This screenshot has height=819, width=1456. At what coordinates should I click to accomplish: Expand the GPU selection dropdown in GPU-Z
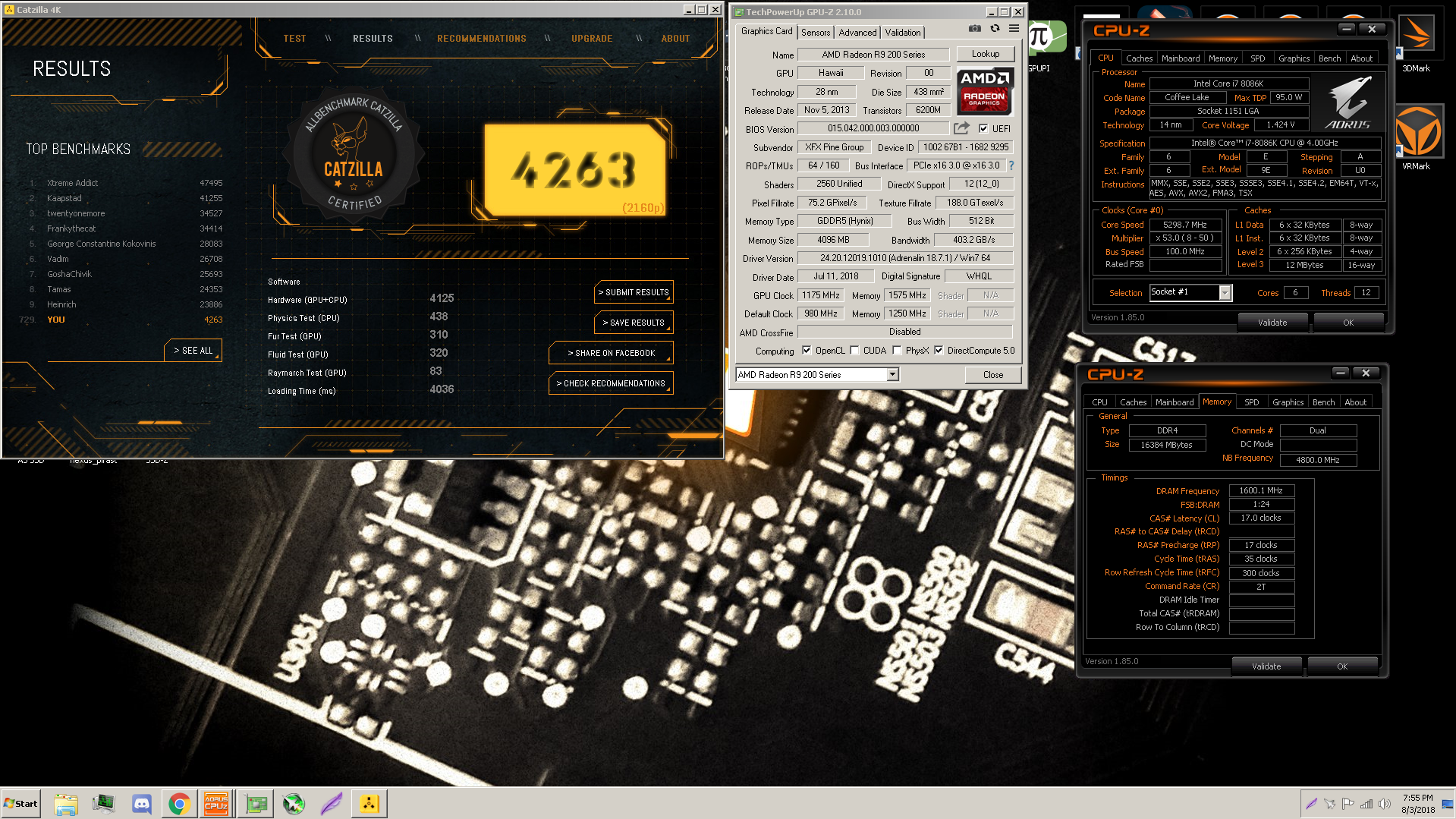coord(893,374)
